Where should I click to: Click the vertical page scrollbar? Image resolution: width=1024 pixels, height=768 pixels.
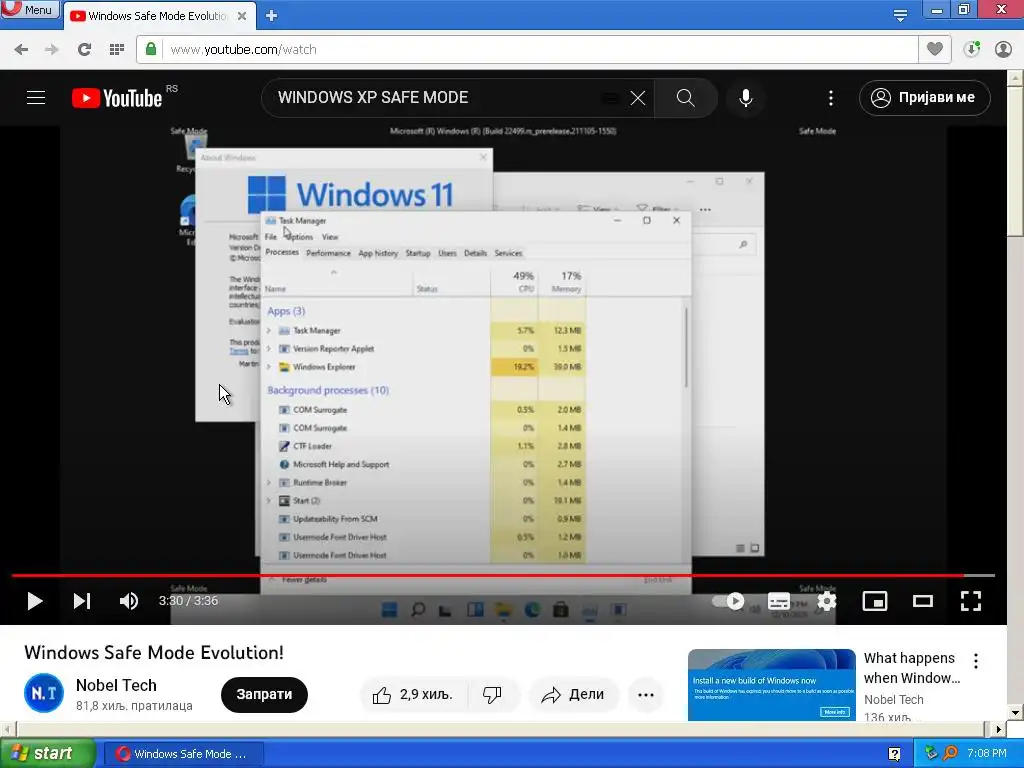[1016, 160]
